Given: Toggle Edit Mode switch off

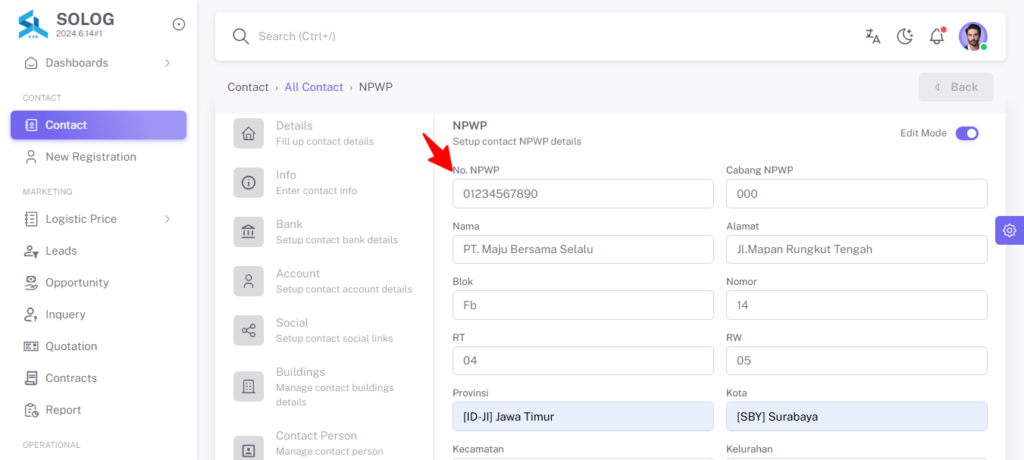Looking at the screenshot, I should coord(967,133).
